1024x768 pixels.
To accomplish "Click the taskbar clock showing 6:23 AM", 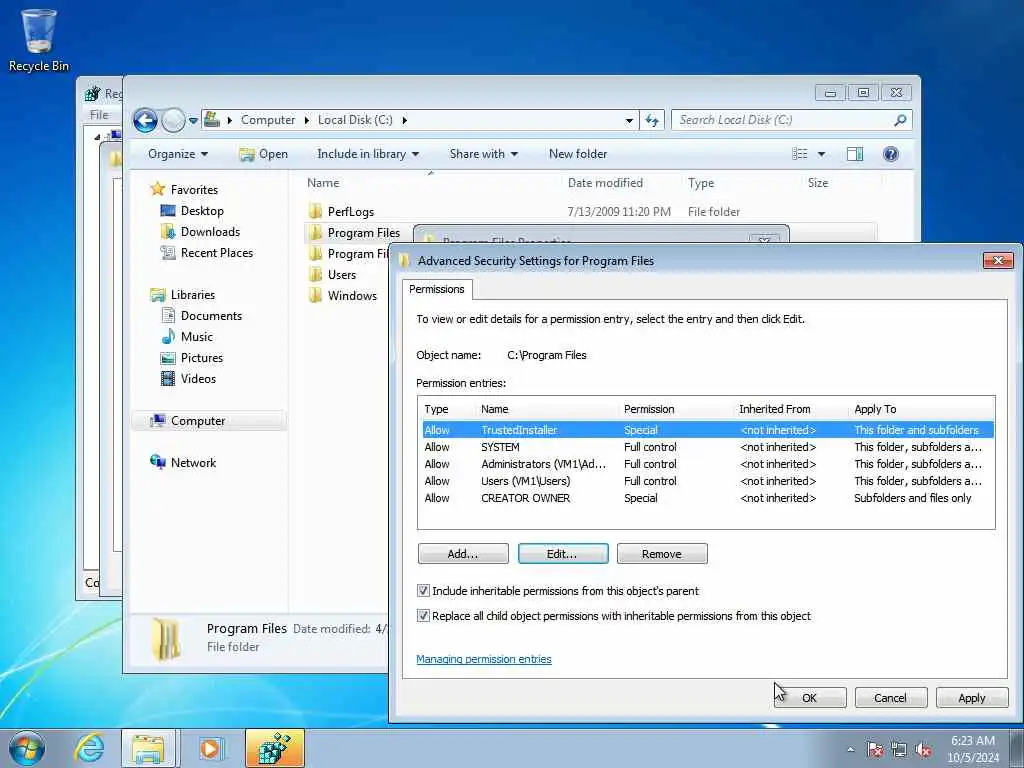I will 973,749.
